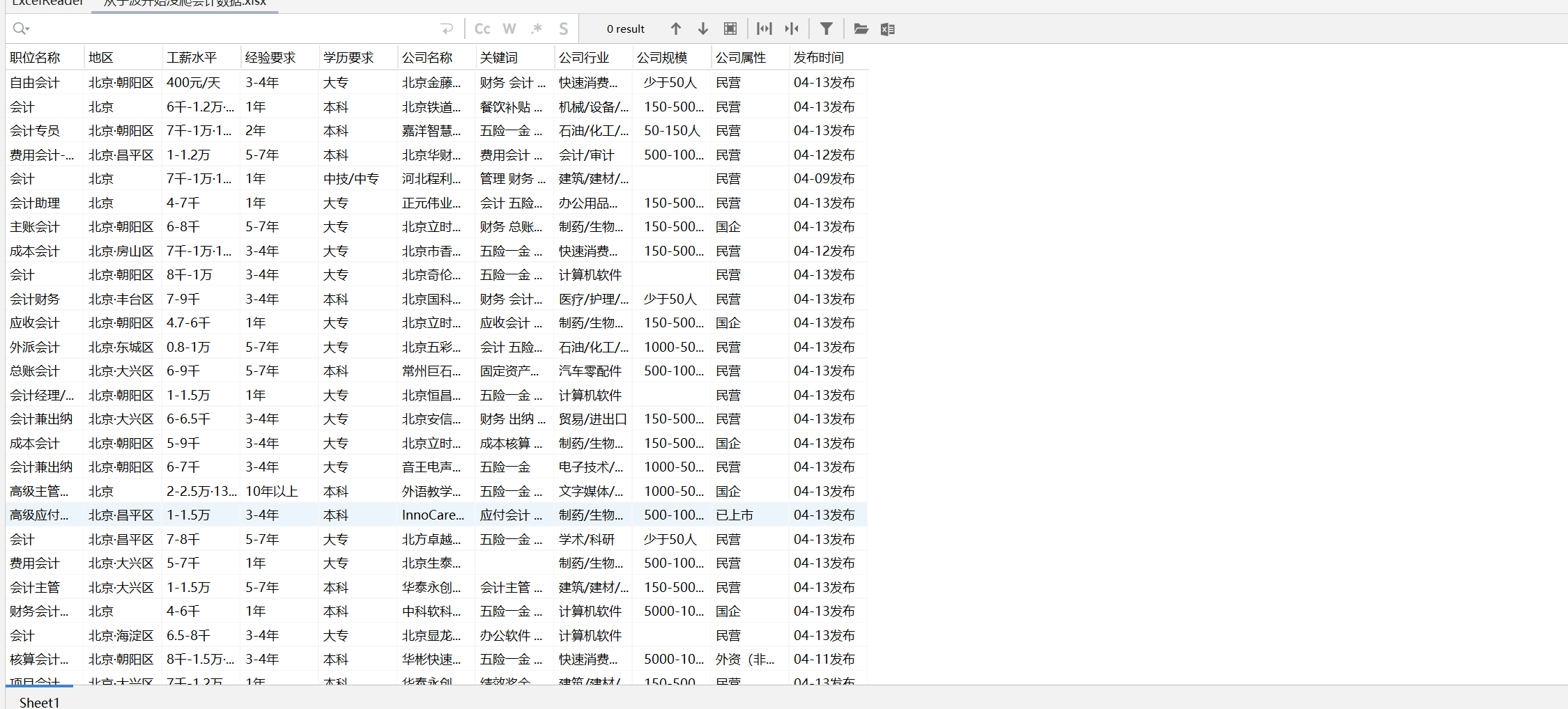Select the 学术/科研 industry cell

(593, 539)
